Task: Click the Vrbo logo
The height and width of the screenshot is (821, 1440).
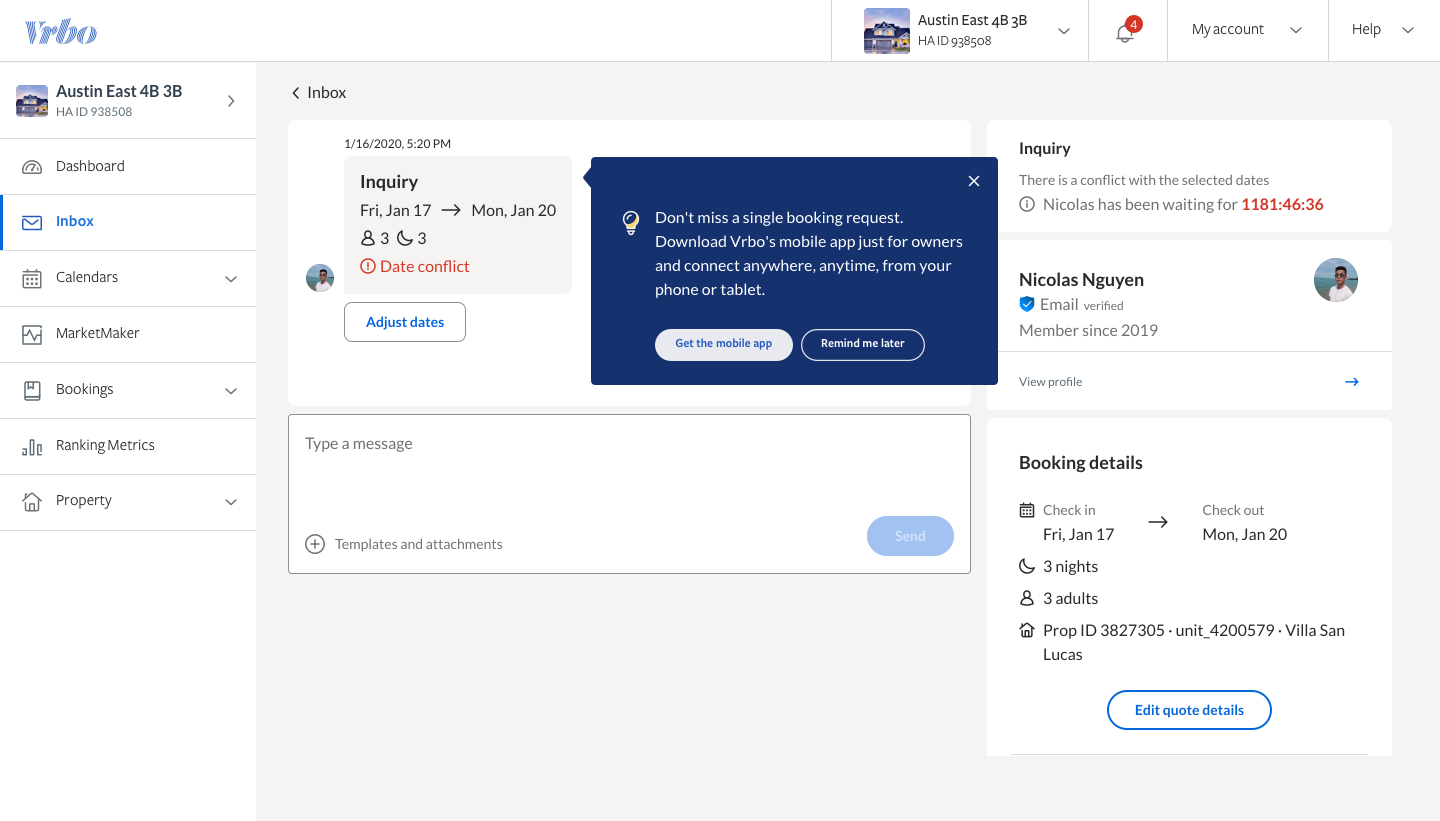Action: pos(61,32)
